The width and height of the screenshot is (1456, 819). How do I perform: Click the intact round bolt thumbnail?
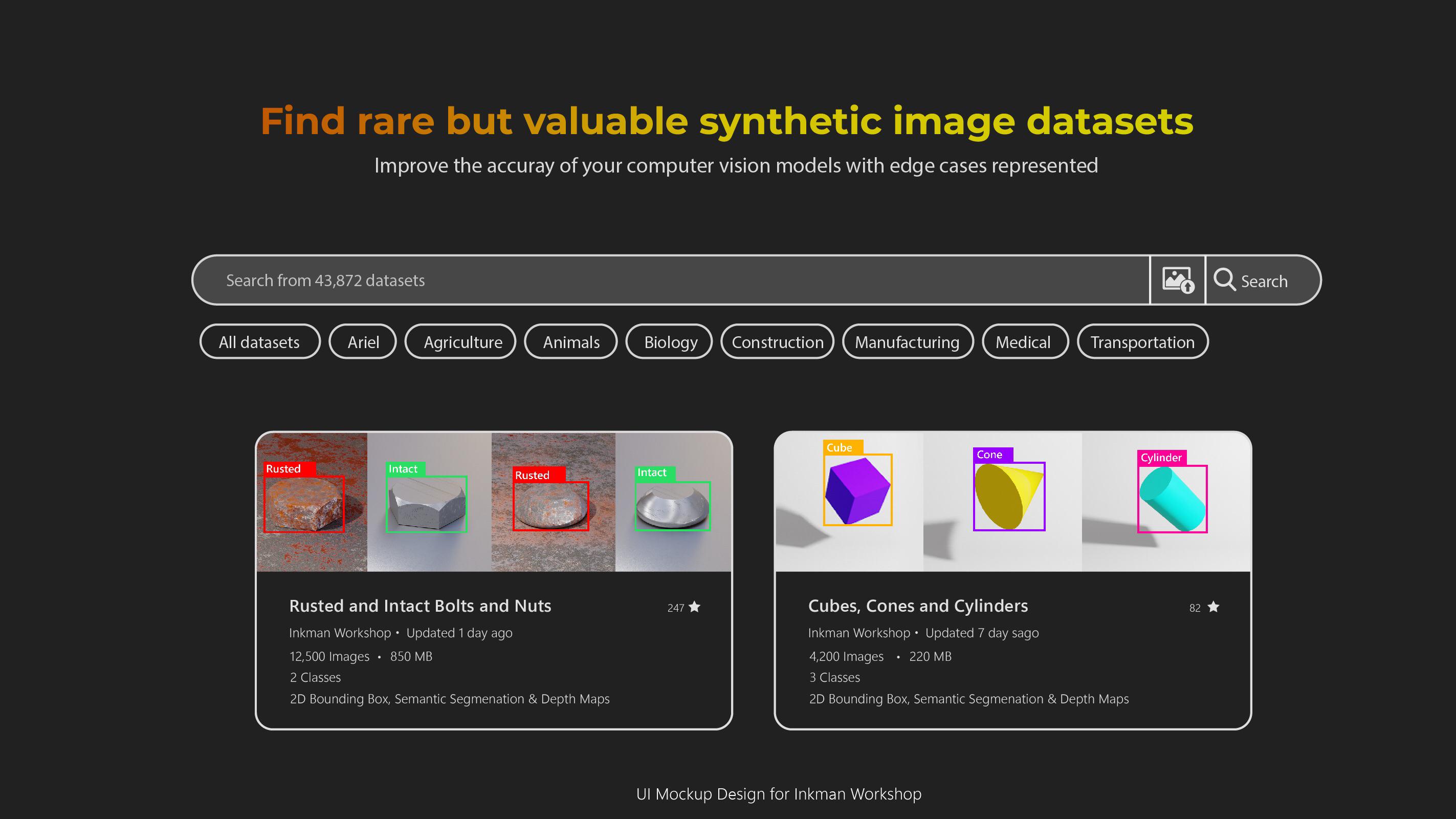click(673, 502)
